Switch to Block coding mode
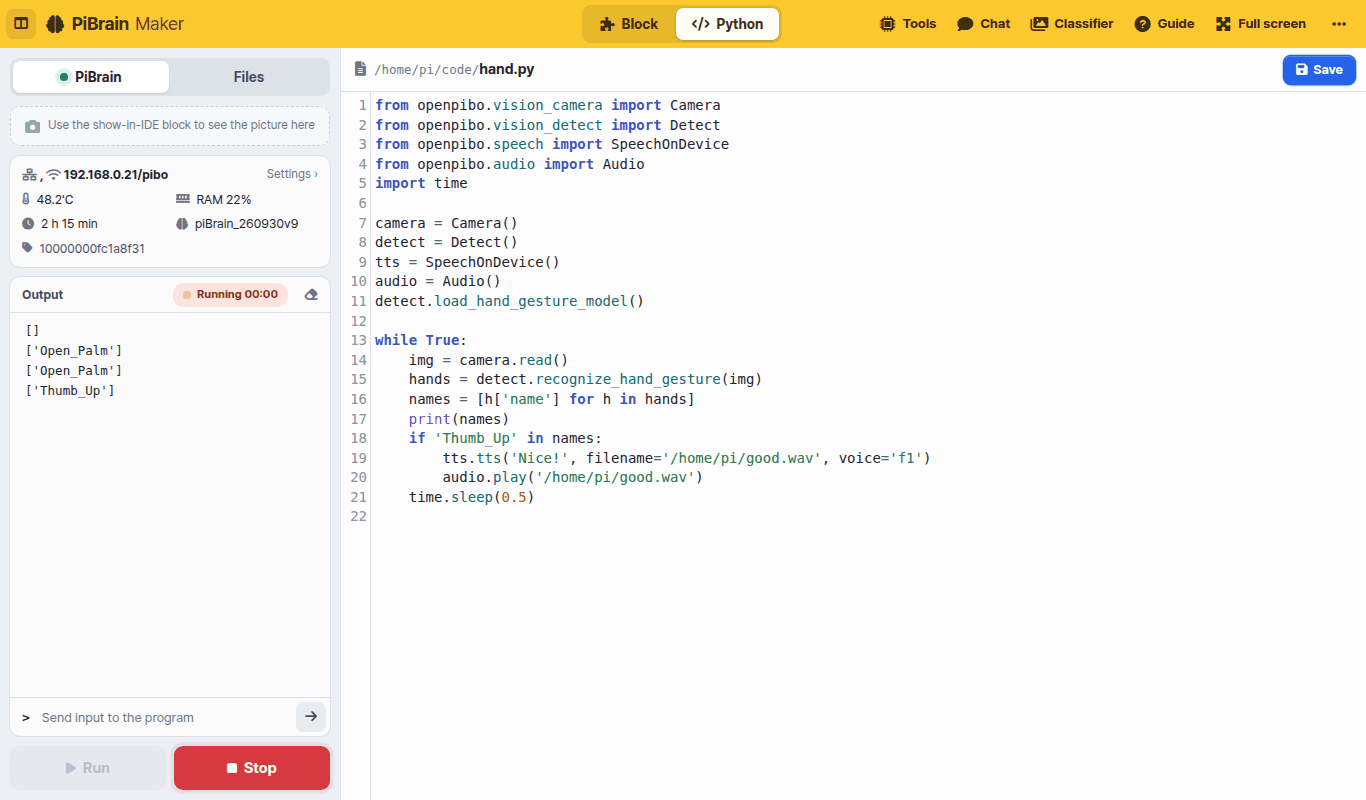 click(x=629, y=24)
